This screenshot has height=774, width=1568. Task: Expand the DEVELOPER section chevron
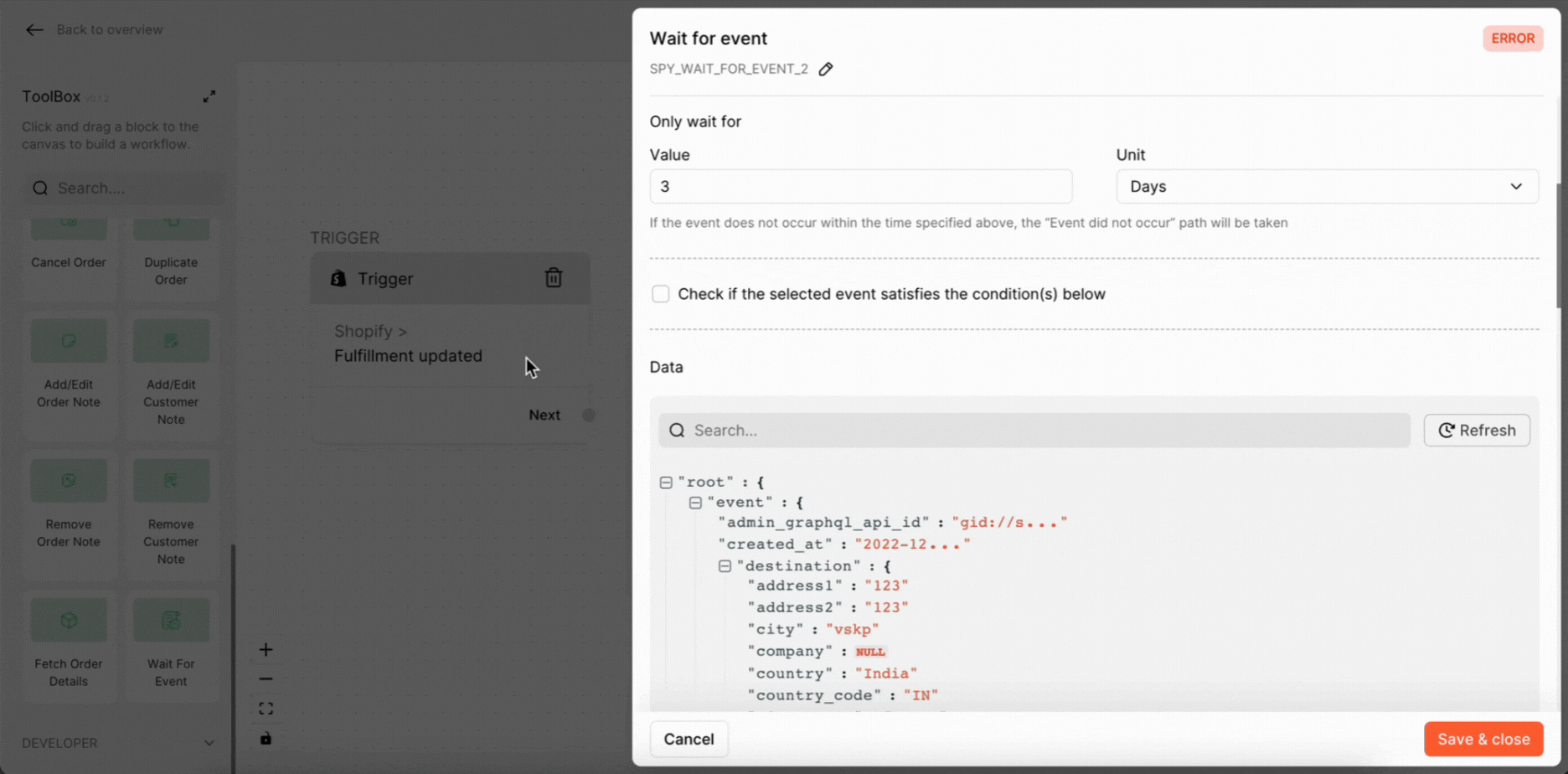pyautogui.click(x=209, y=743)
